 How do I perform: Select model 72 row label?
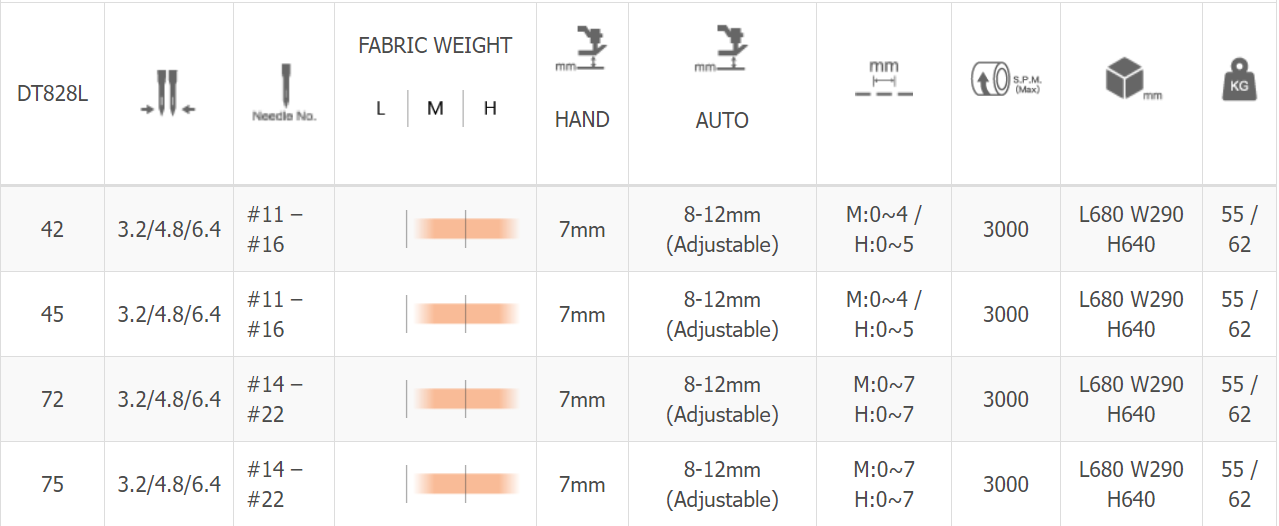[x=52, y=399]
